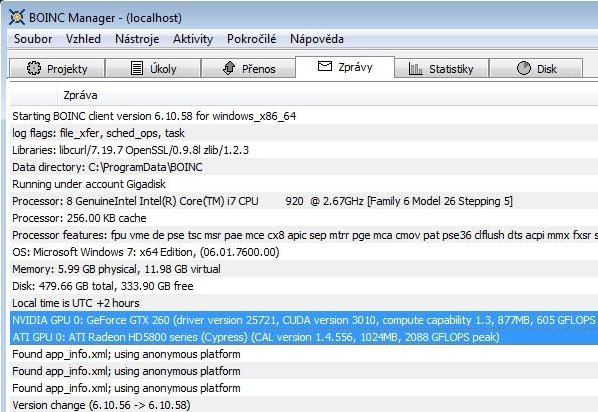The width and height of the screenshot is (598, 412).
Task: Select the ATI Radeon HD5800 message row
Action: (304, 337)
